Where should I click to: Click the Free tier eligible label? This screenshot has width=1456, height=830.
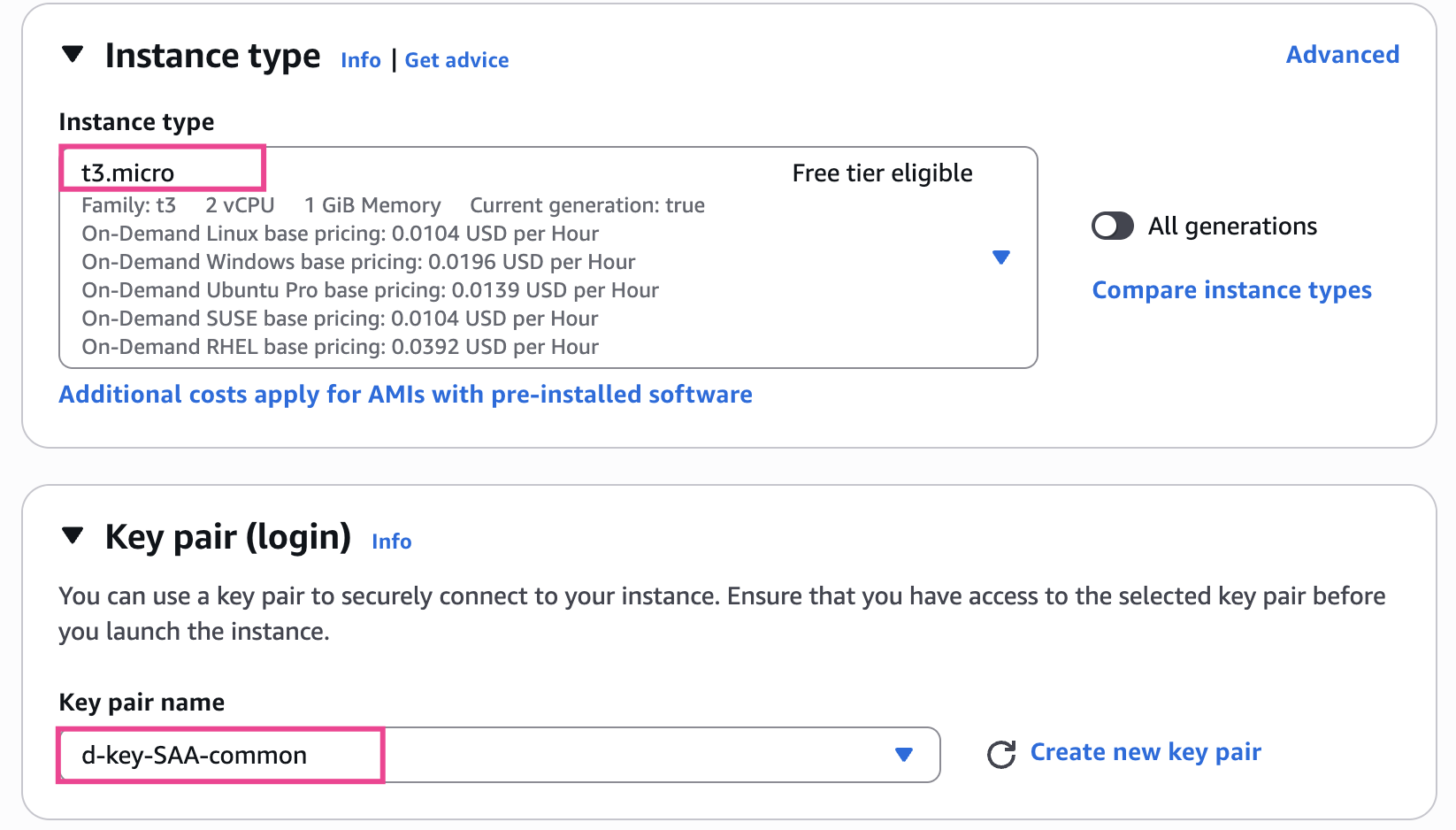coord(882,173)
